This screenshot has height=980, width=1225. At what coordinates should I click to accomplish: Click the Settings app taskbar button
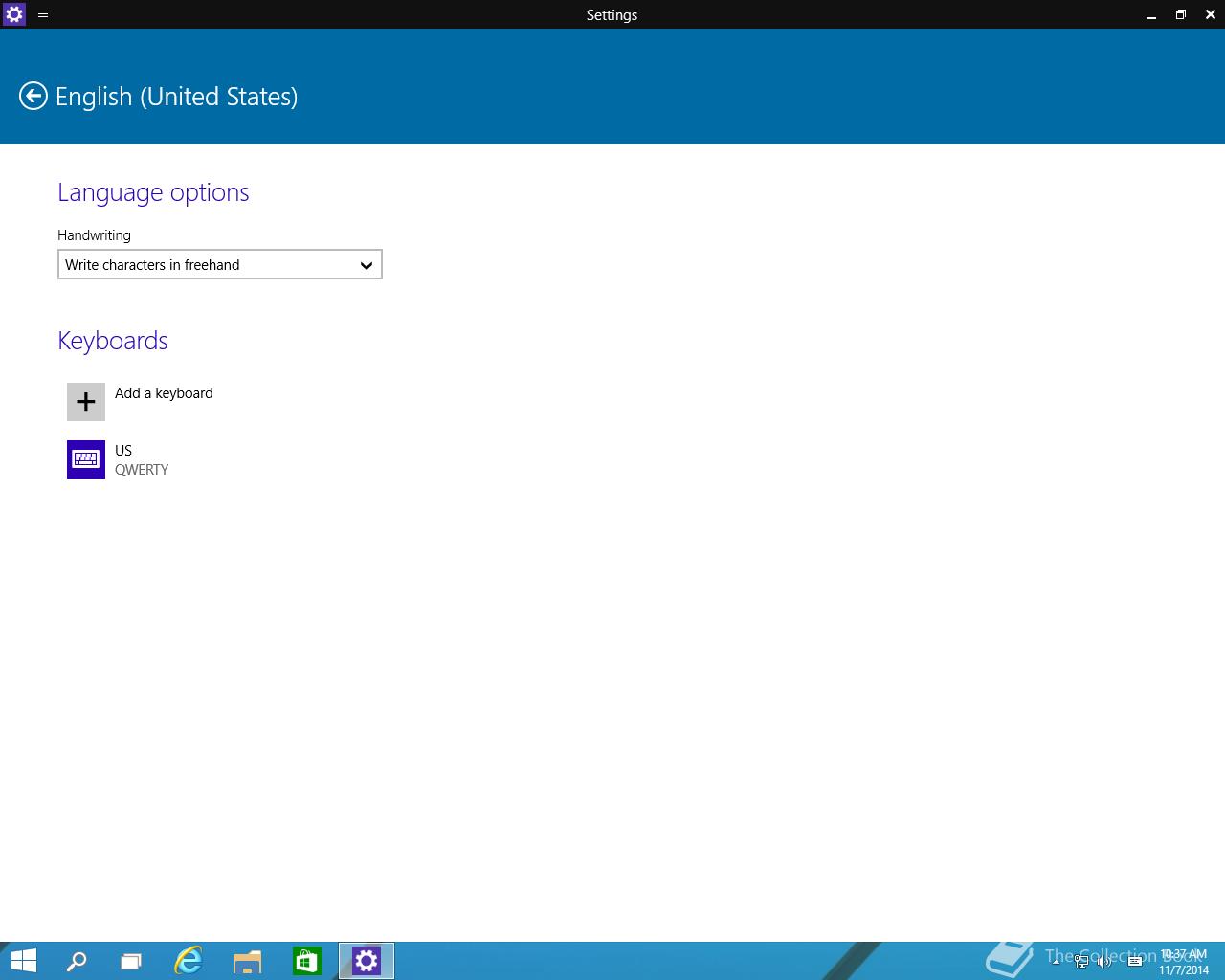pyautogui.click(x=367, y=961)
